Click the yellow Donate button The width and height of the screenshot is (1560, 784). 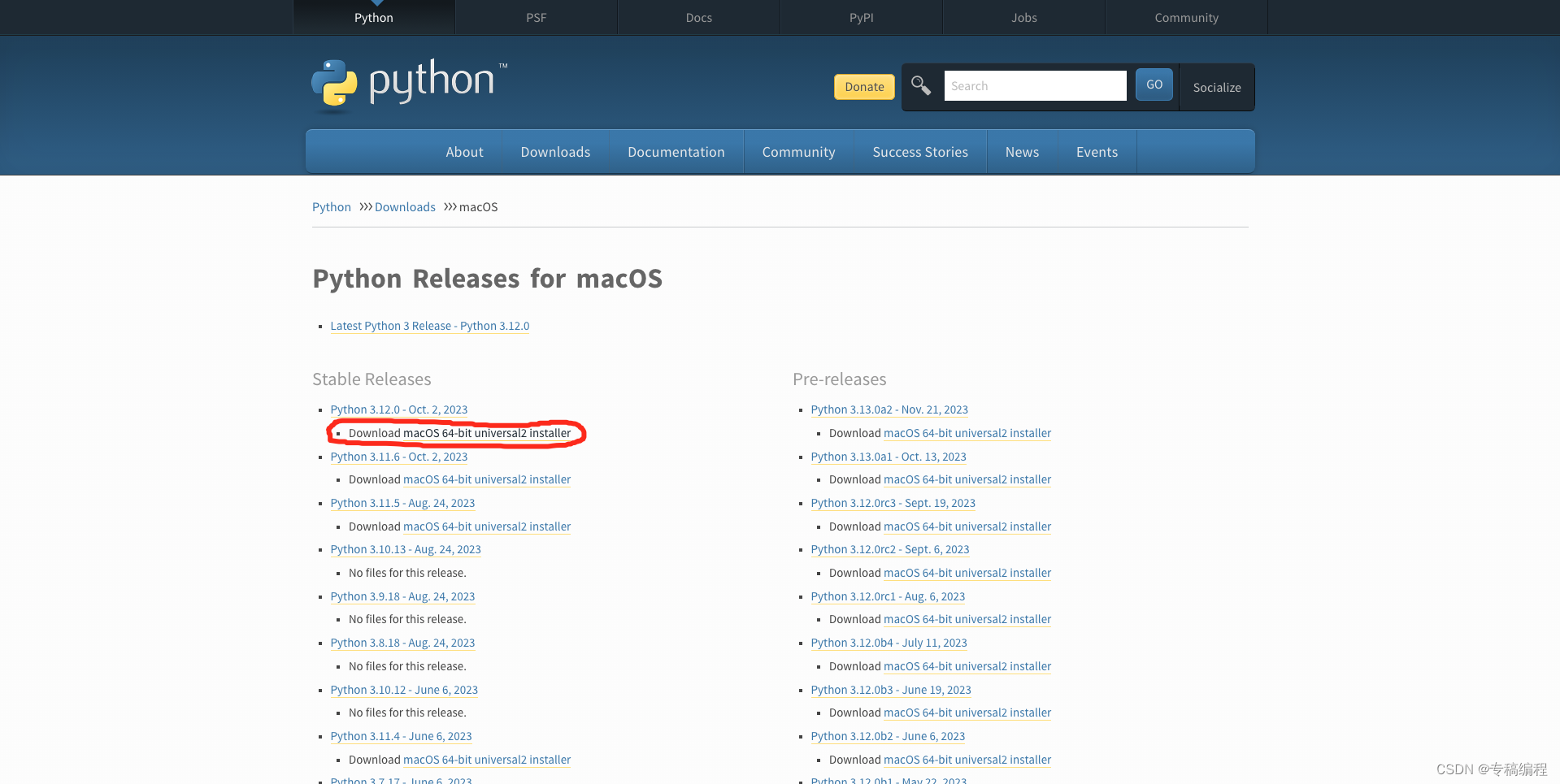click(864, 87)
